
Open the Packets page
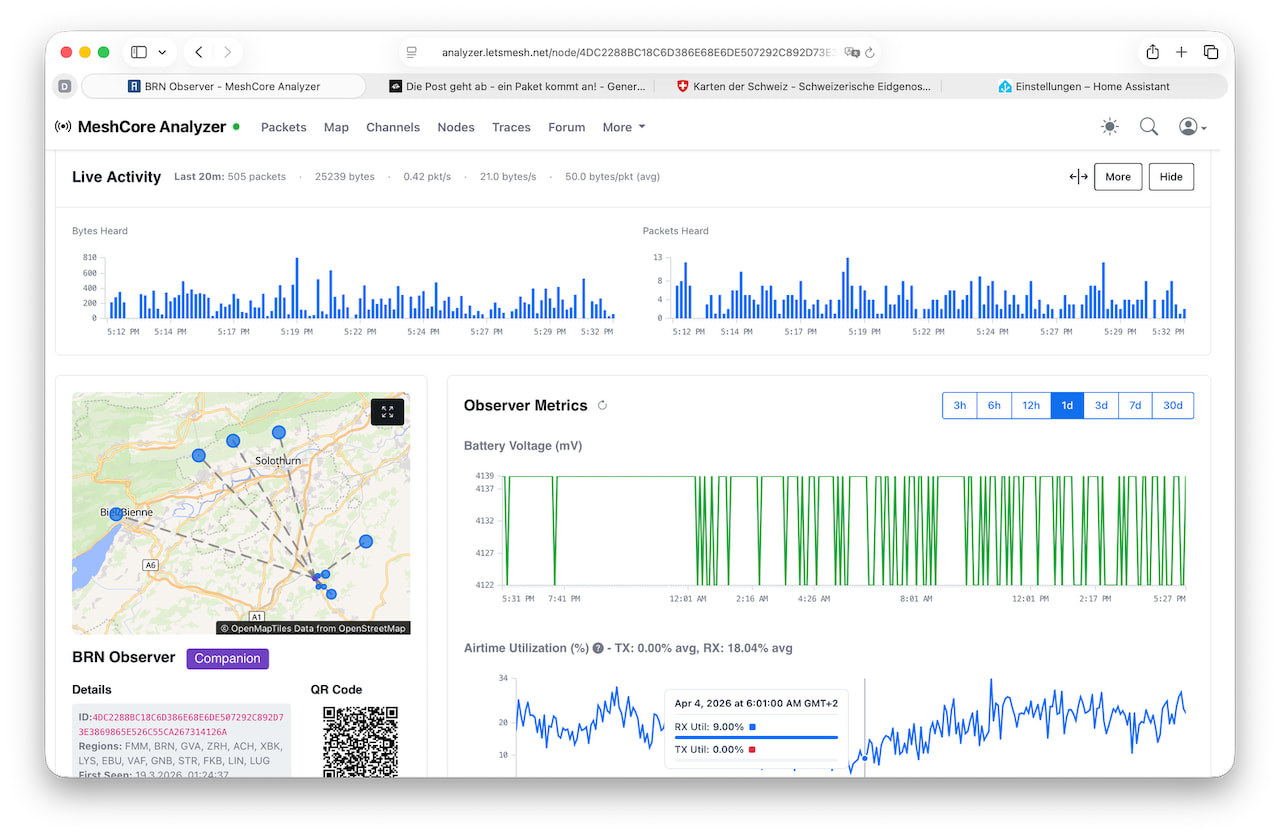[x=283, y=127]
